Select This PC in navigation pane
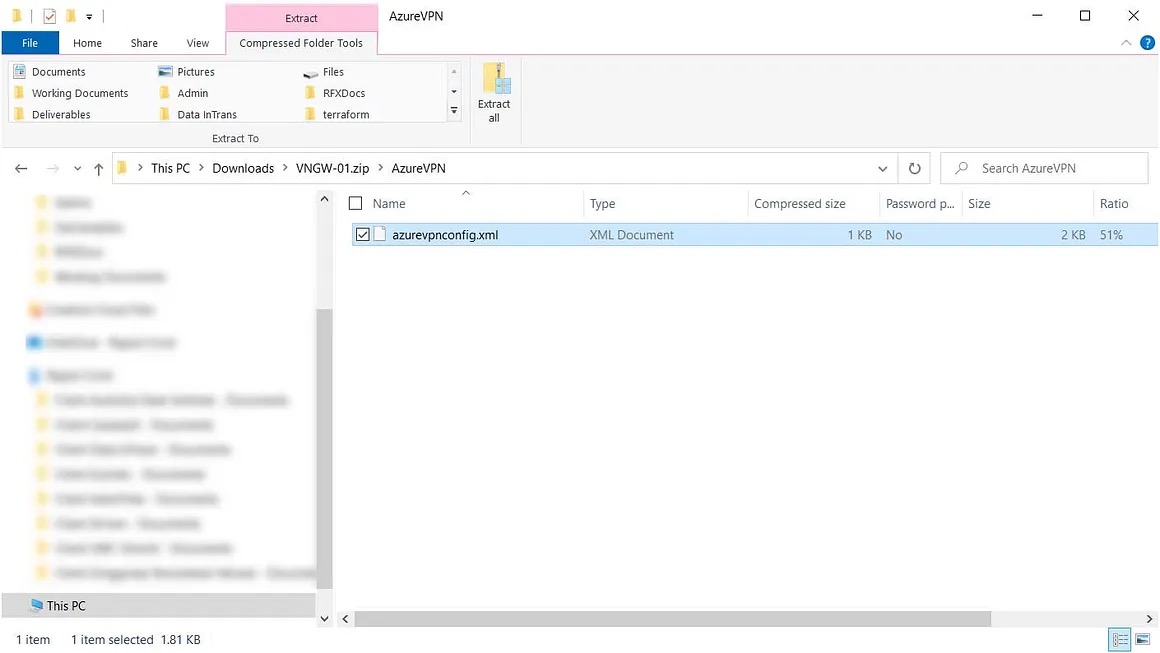Screen dimensions: 1160x653 pyautogui.click(x=158, y=606)
